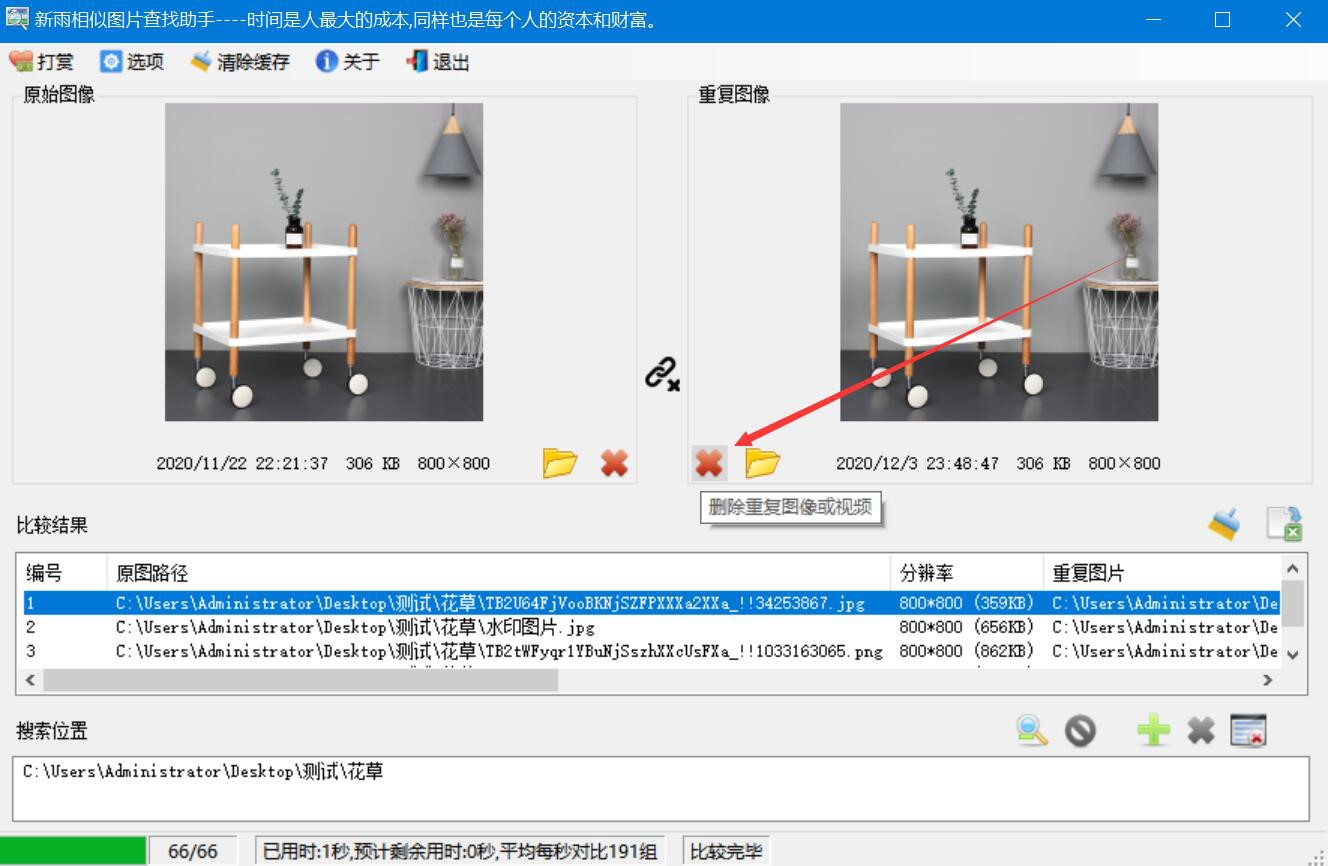Start search using the magnifier icon
This screenshot has width=1328, height=866.
tap(1033, 730)
